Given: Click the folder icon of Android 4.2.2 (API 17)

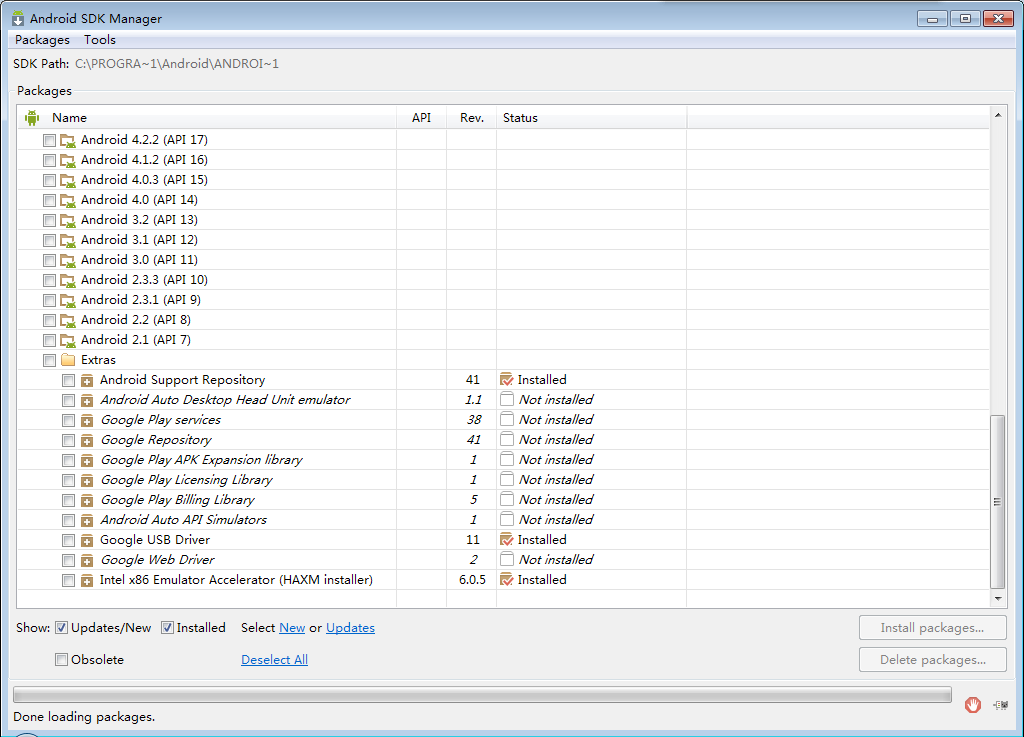Looking at the screenshot, I should [68, 140].
